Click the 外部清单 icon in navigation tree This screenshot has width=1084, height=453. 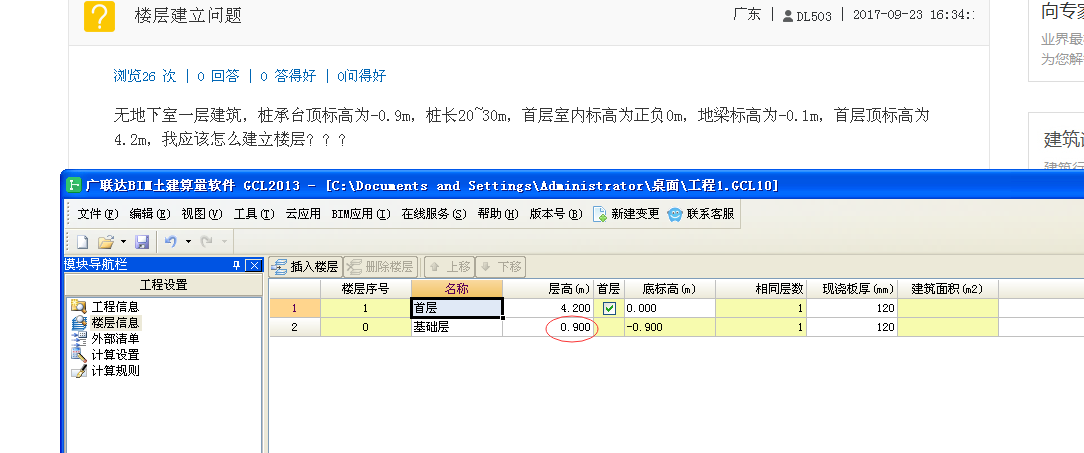coord(79,339)
